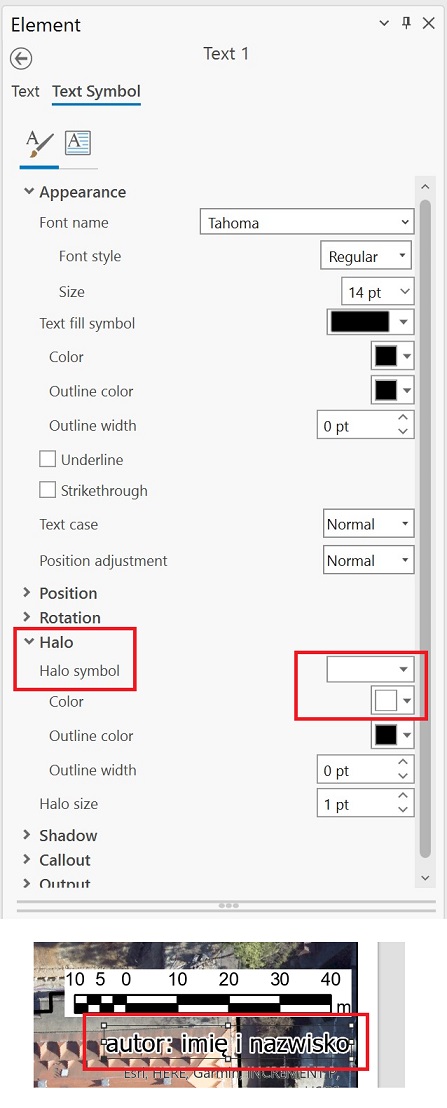The image size is (447, 1108).
Task: Enable the Strikethrough checkbox
Action: 47,490
